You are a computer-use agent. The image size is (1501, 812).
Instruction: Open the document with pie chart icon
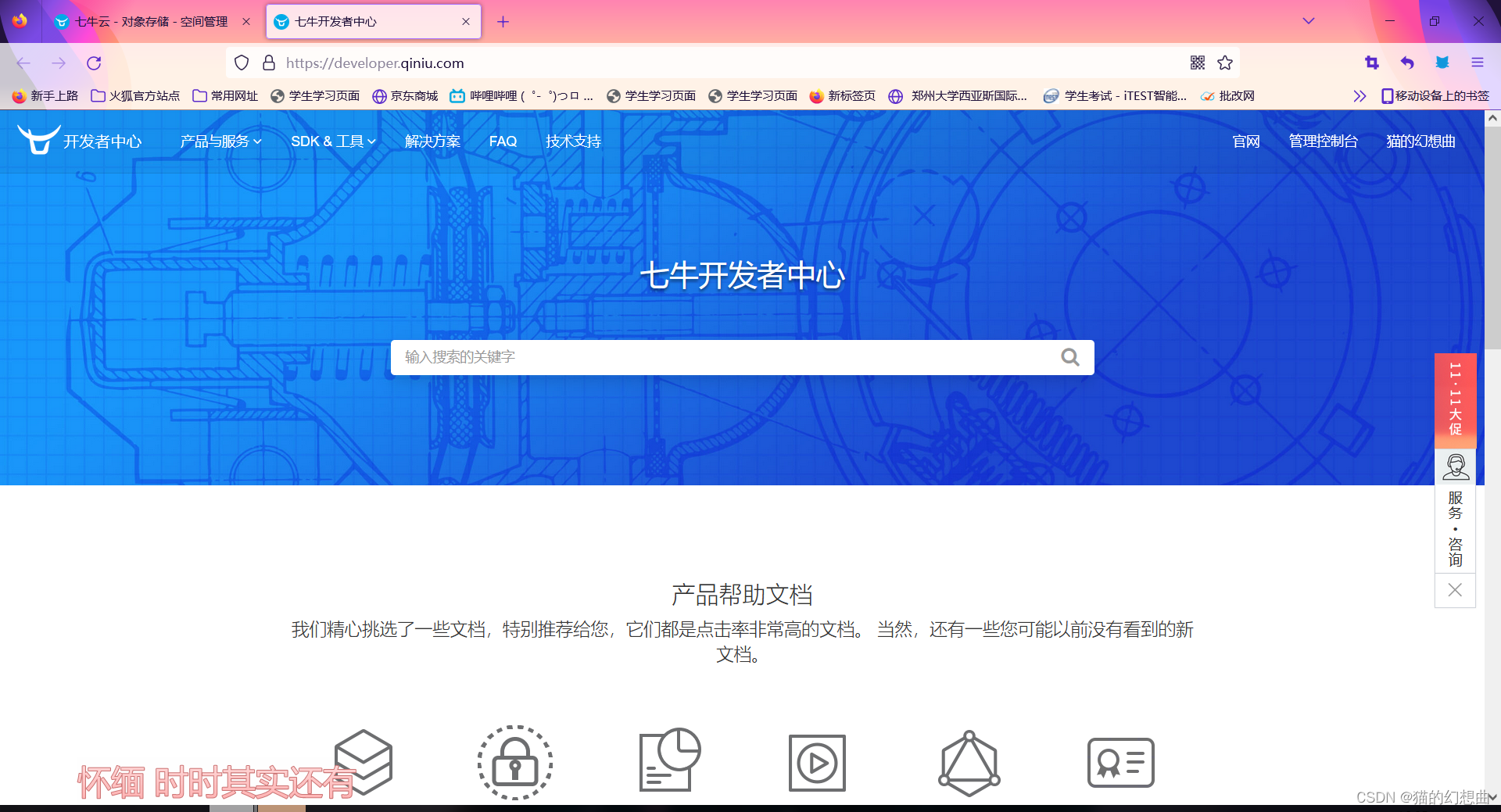coord(669,760)
